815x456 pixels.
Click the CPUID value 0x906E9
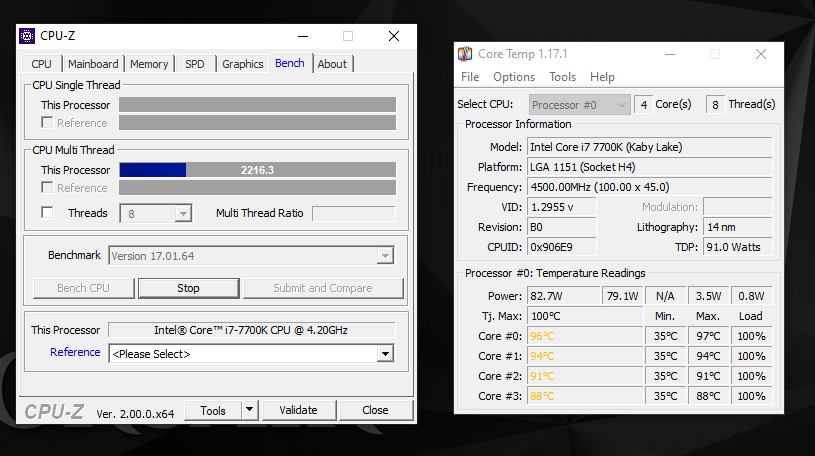click(562, 247)
